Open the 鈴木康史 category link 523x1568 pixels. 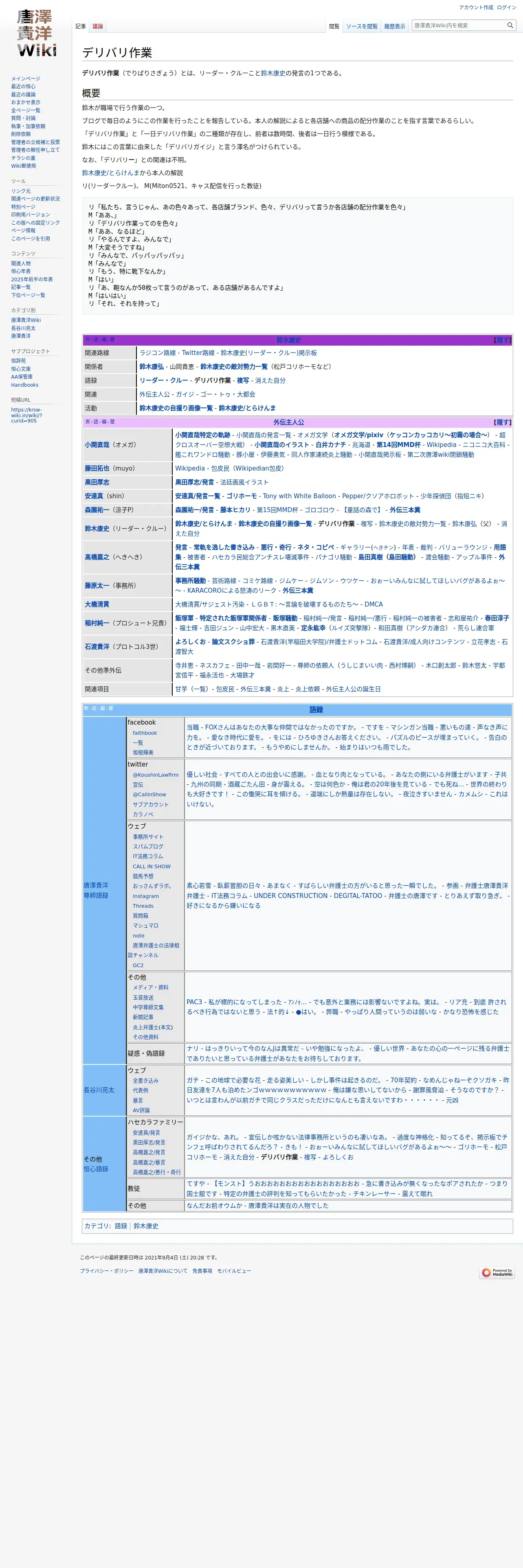click(145, 1226)
